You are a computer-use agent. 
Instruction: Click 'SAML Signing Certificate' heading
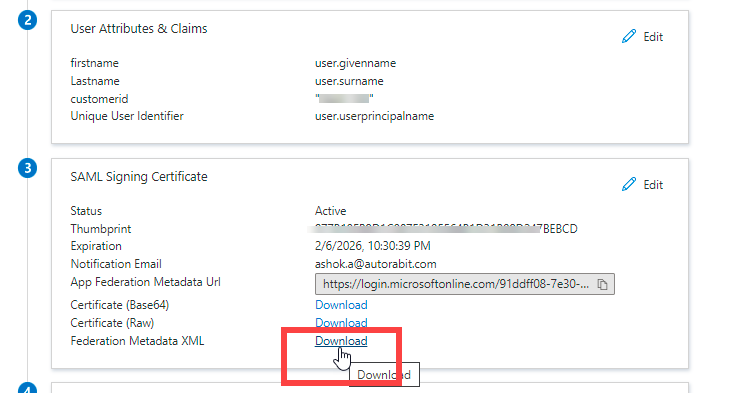coord(139,176)
